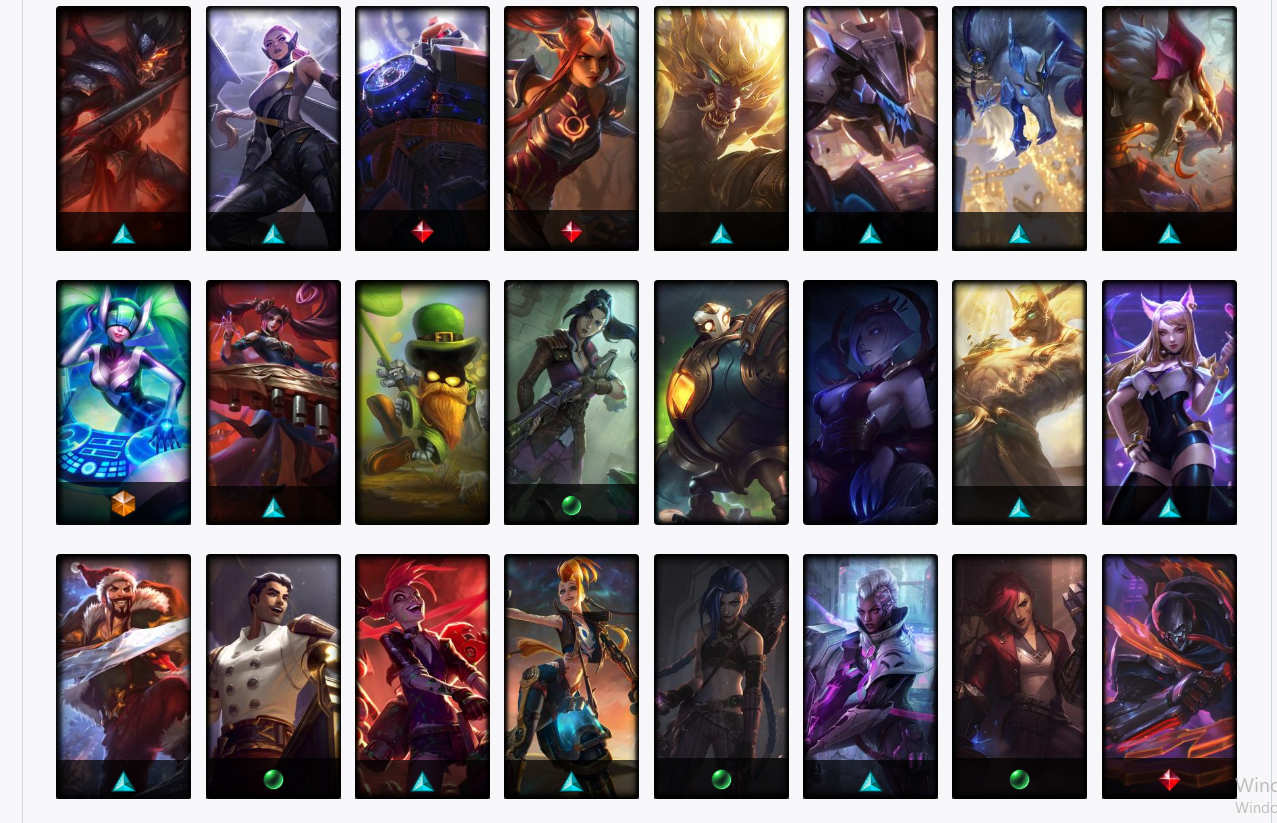Open the white-haired figure with purple tech armor
The height and width of the screenshot is (823, 1277).
coord(870,676)
